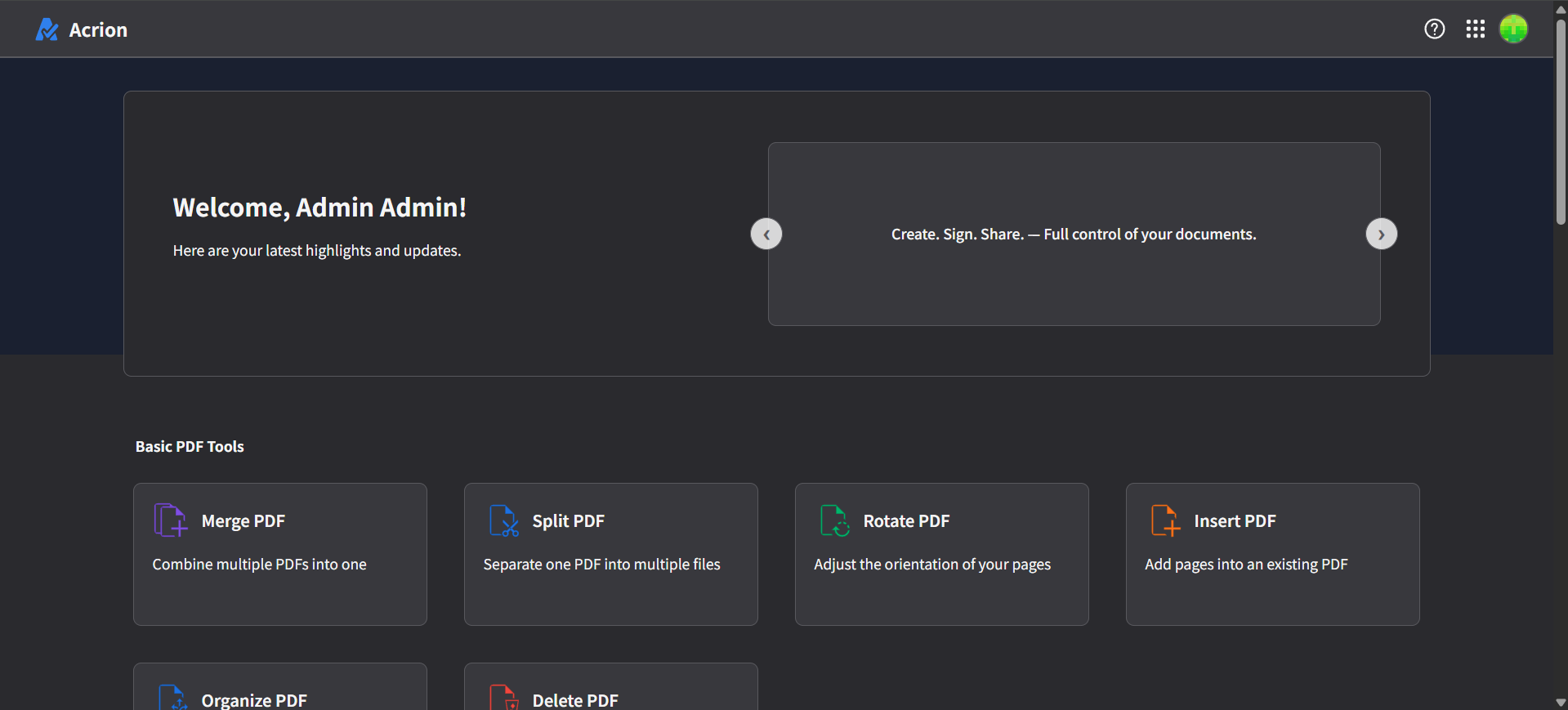Open the help question mark icon

(1434, 29)
